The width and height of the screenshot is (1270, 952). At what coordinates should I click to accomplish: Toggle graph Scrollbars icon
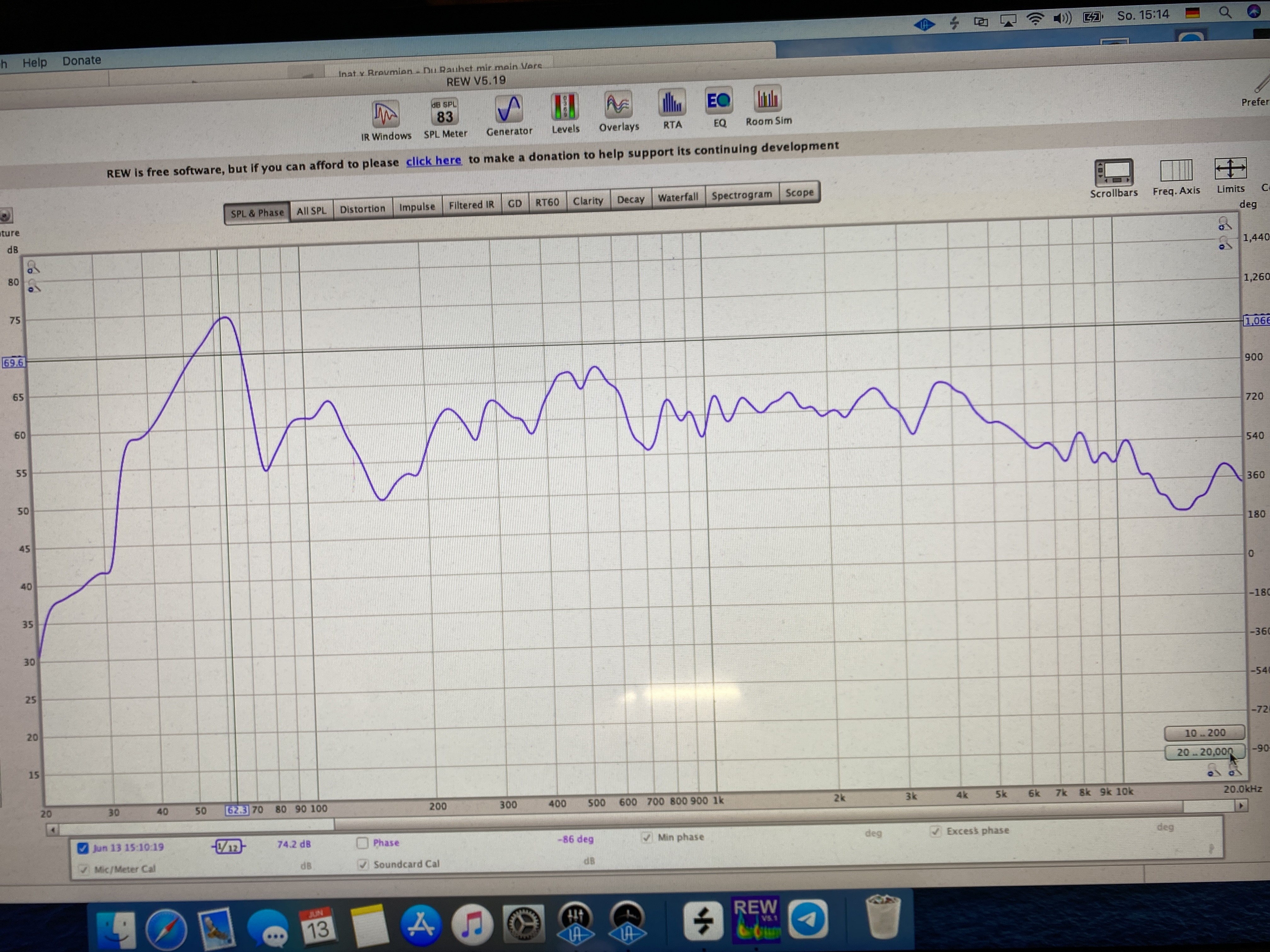coord(1114,172)
